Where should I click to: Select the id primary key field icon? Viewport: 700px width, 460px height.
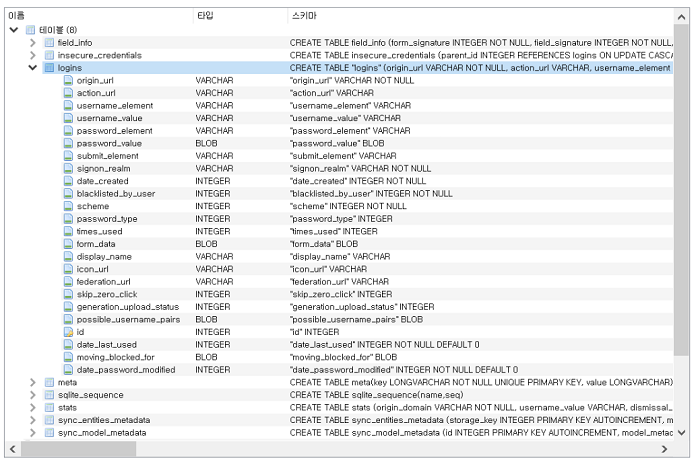tap(68, 332)
